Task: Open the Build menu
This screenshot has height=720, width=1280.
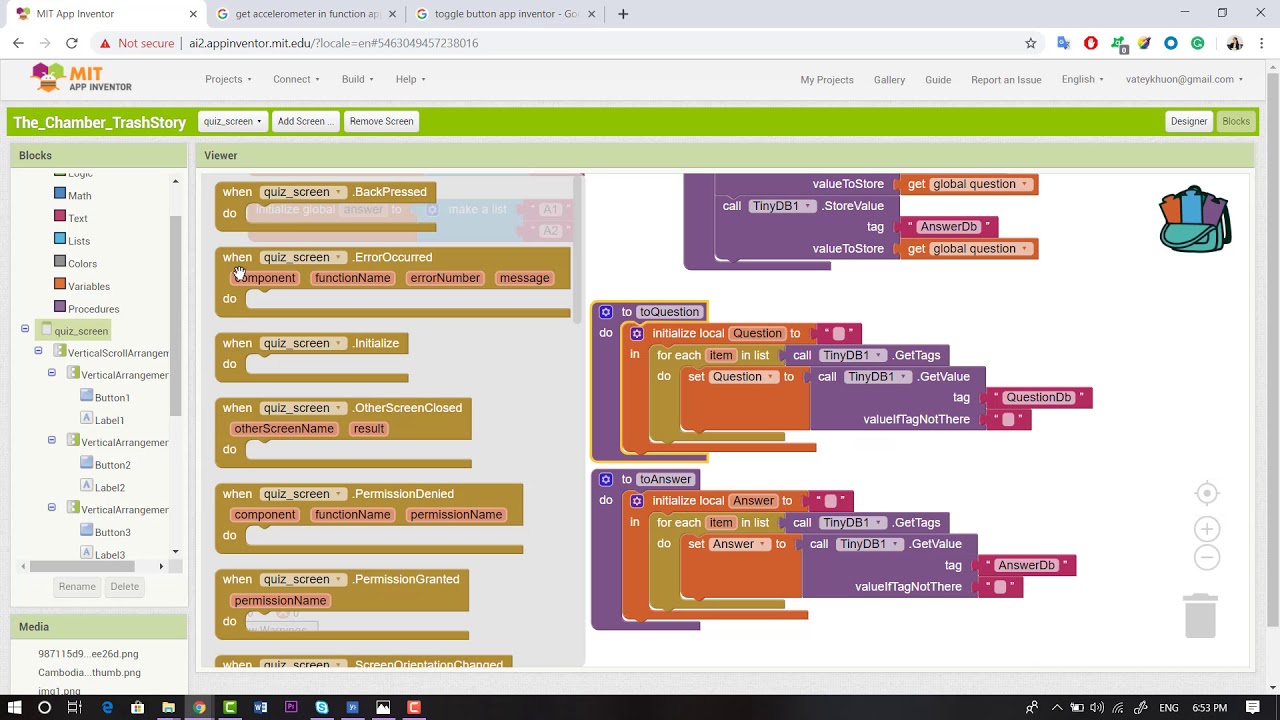Action: coord(357,79)
